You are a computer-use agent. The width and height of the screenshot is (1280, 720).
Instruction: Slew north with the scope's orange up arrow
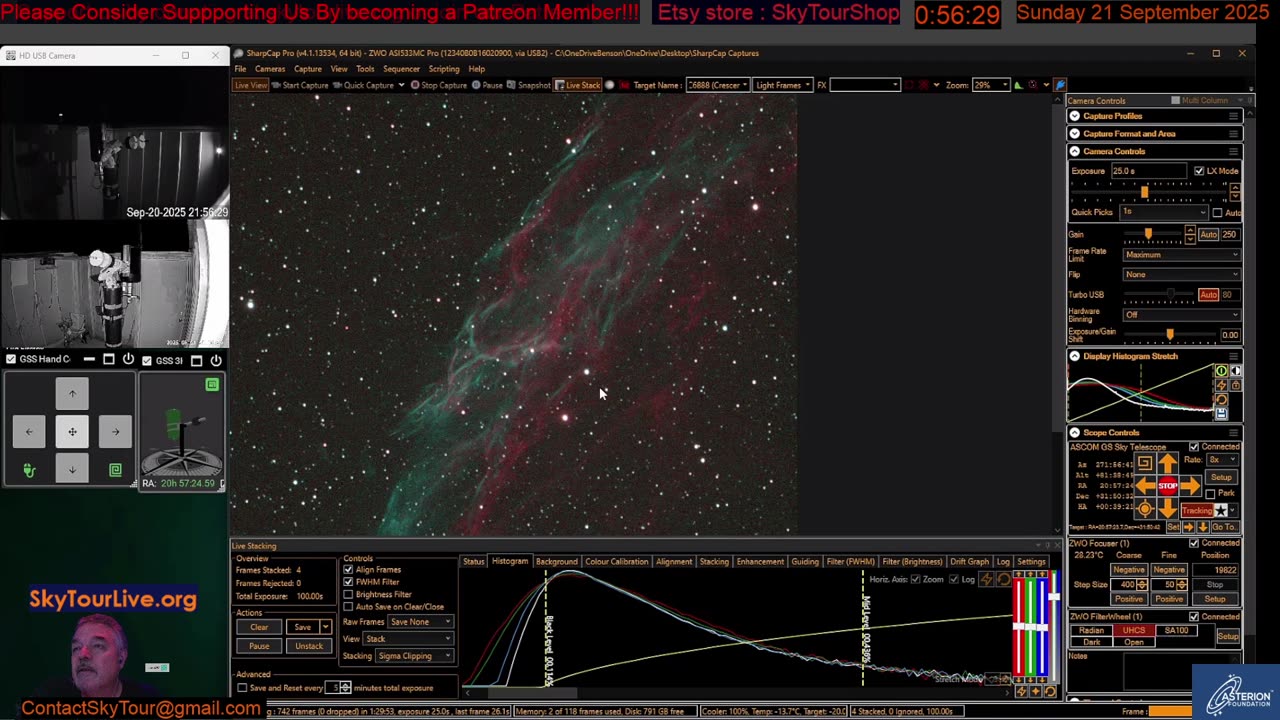coord(1168,465)
